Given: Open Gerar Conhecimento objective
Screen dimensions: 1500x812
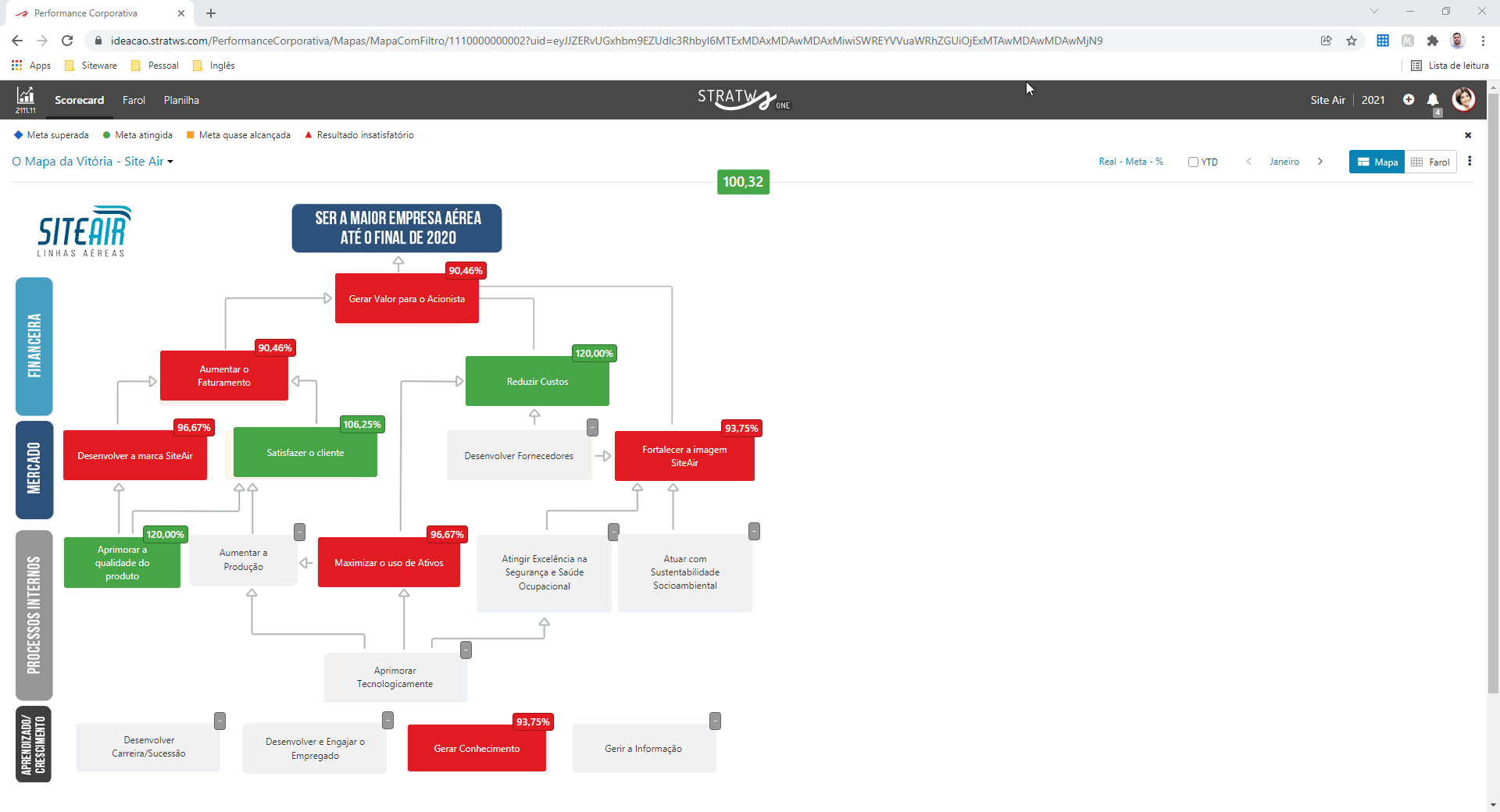Looking at the screenshot, I should pyautogui.click(x=477, y=748).
